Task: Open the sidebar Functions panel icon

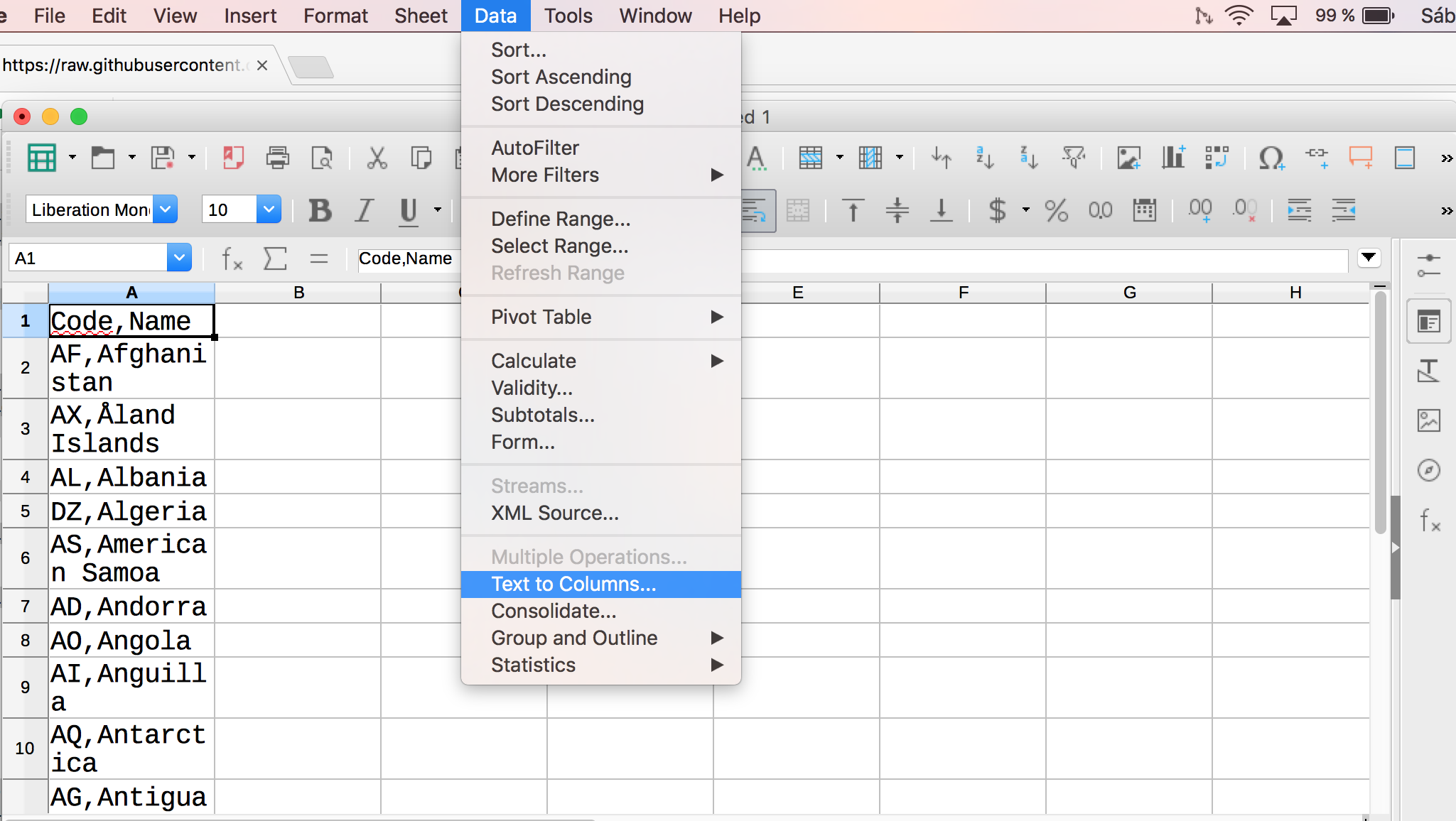Action: [1429, 521]
